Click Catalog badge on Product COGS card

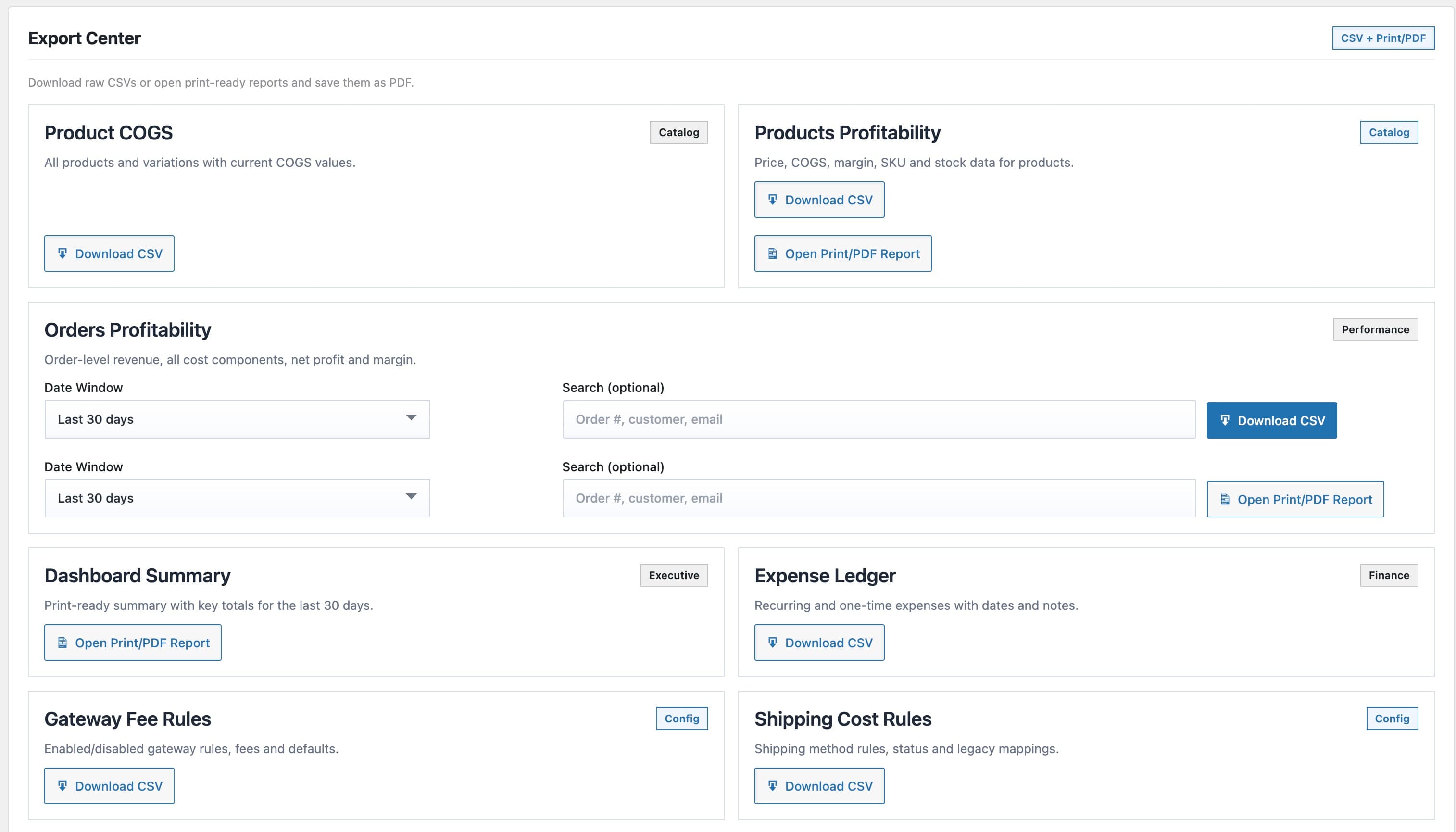click(678, 132)
